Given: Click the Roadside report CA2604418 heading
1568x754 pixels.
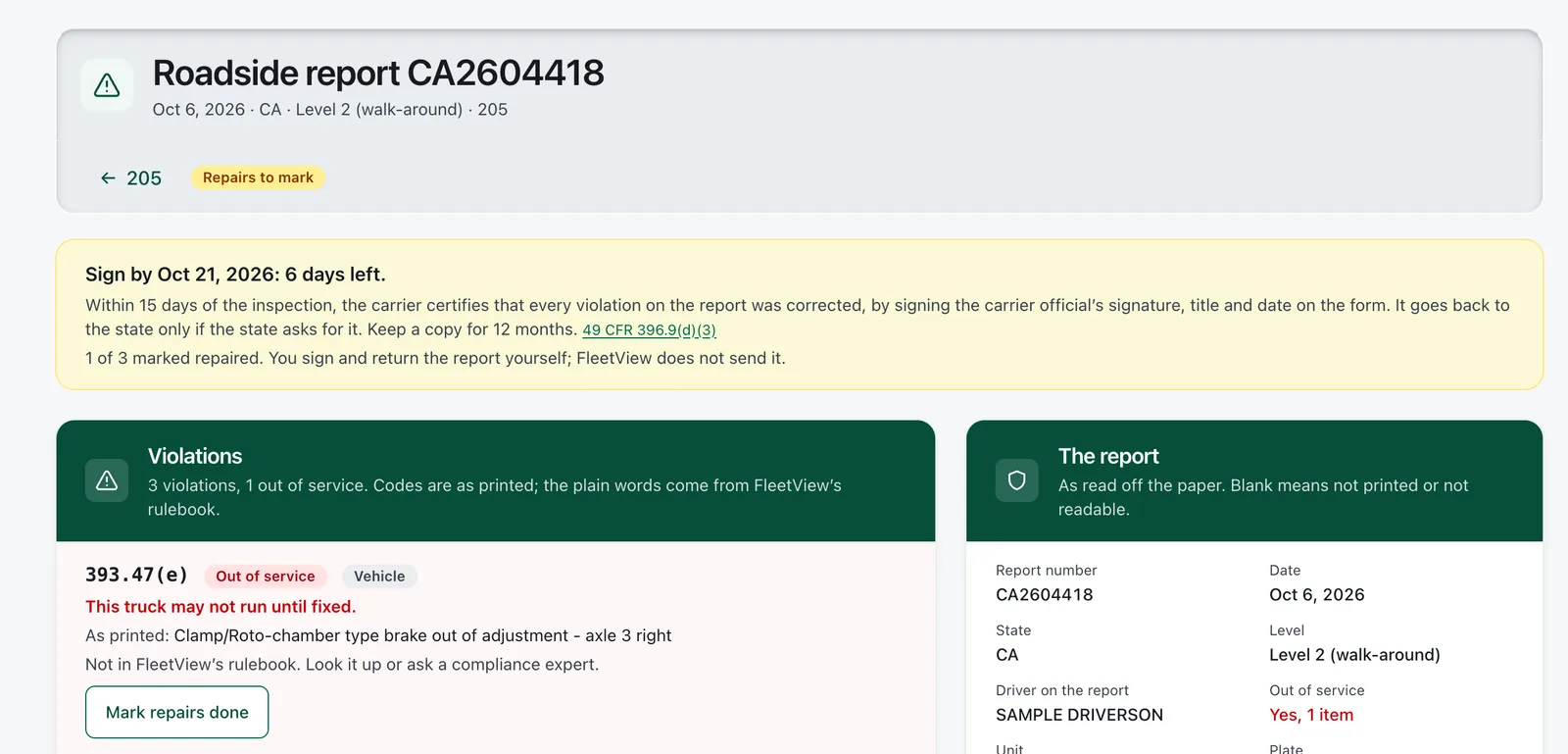Looking at the screenshot, I should pyautogui.click(x=378, y=73).
